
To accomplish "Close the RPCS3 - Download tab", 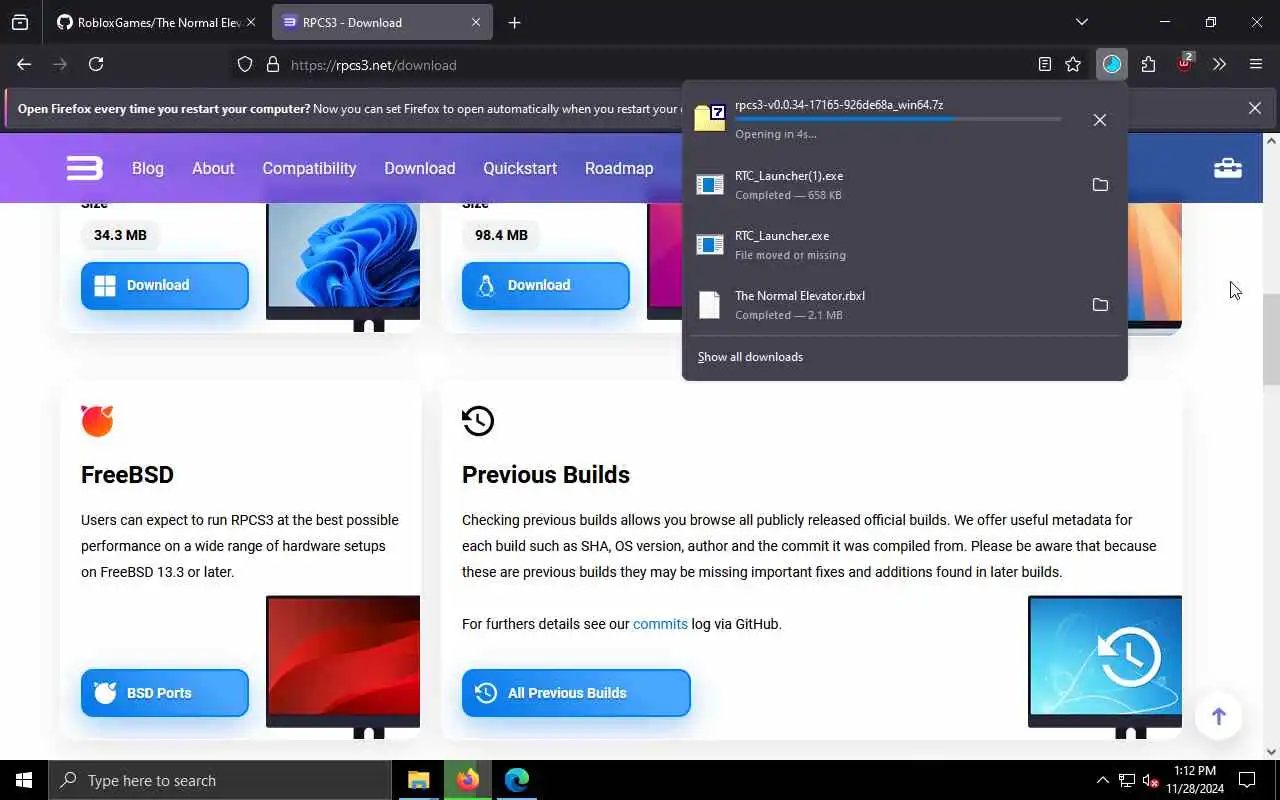I will 476,22.
